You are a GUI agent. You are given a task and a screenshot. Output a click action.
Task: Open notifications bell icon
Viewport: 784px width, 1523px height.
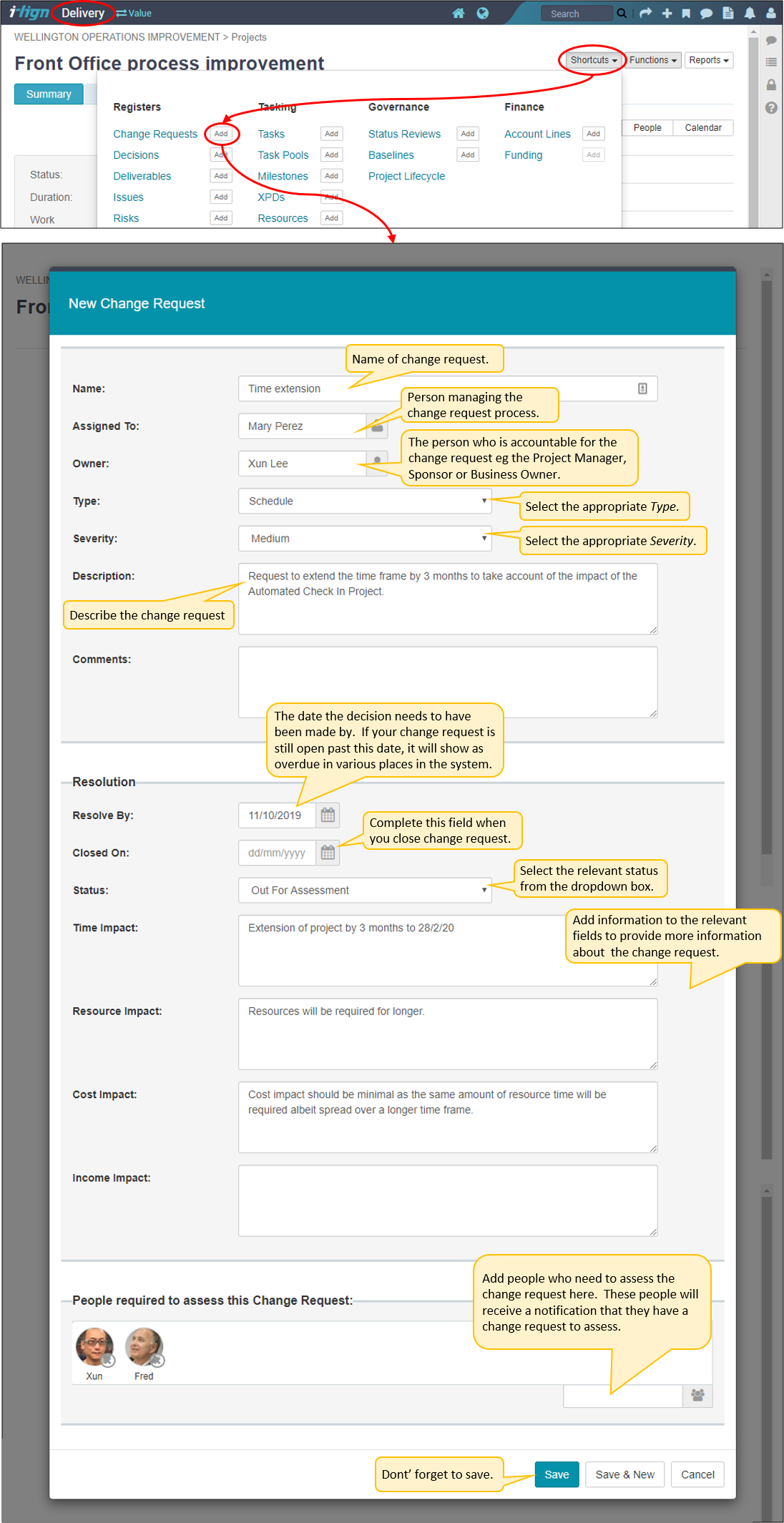tap(750, 13)
